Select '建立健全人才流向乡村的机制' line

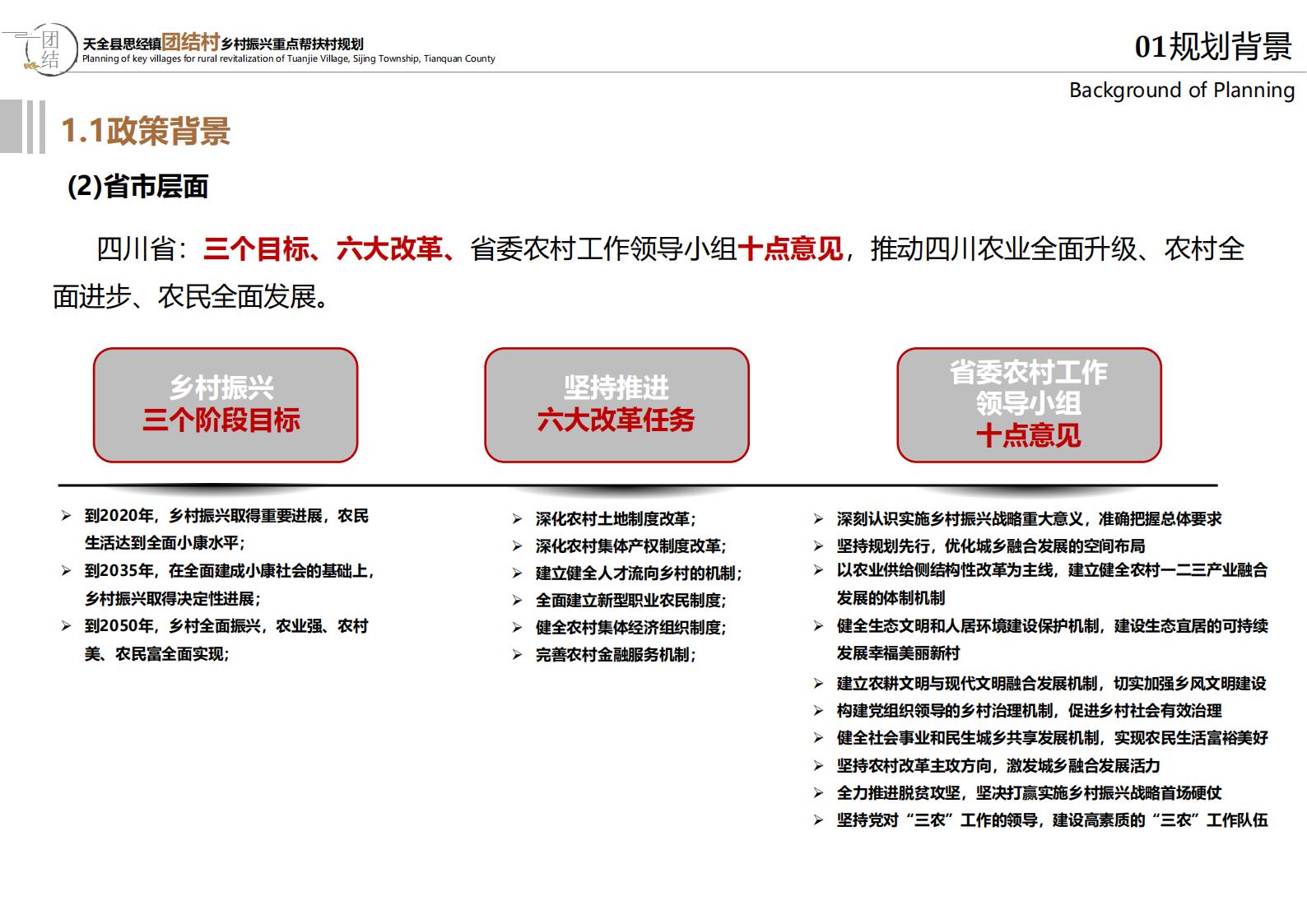point(639,573)
